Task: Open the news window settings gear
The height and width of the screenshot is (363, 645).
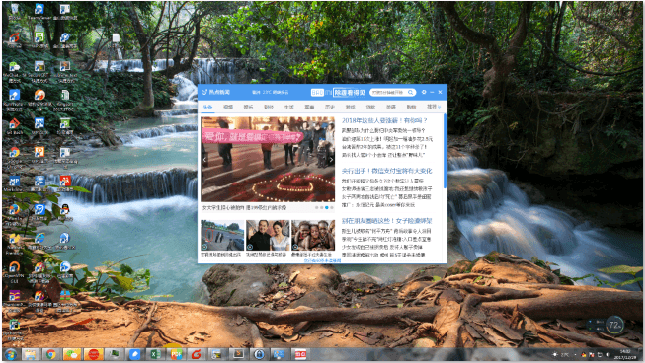Action: pyautogui.click(x=424, y=92)
